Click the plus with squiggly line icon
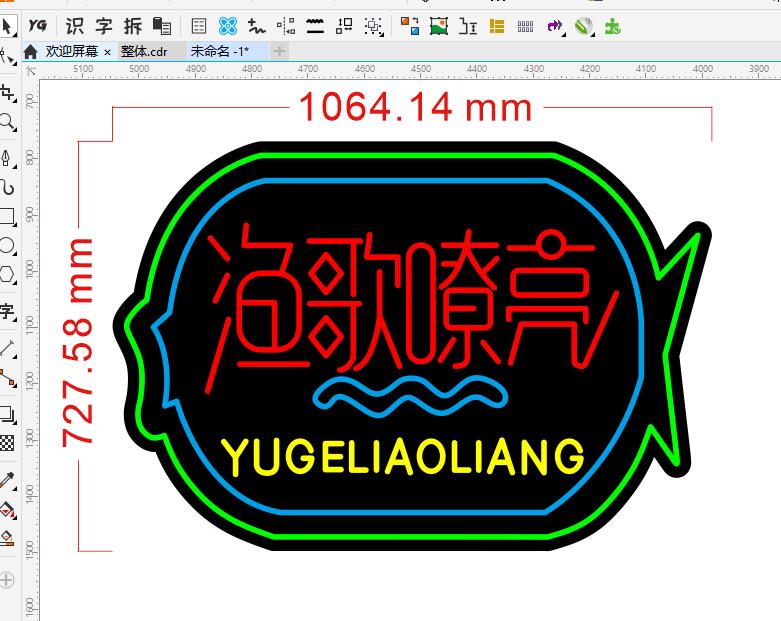Screen dimensions: 781x621 coord(257,26)
